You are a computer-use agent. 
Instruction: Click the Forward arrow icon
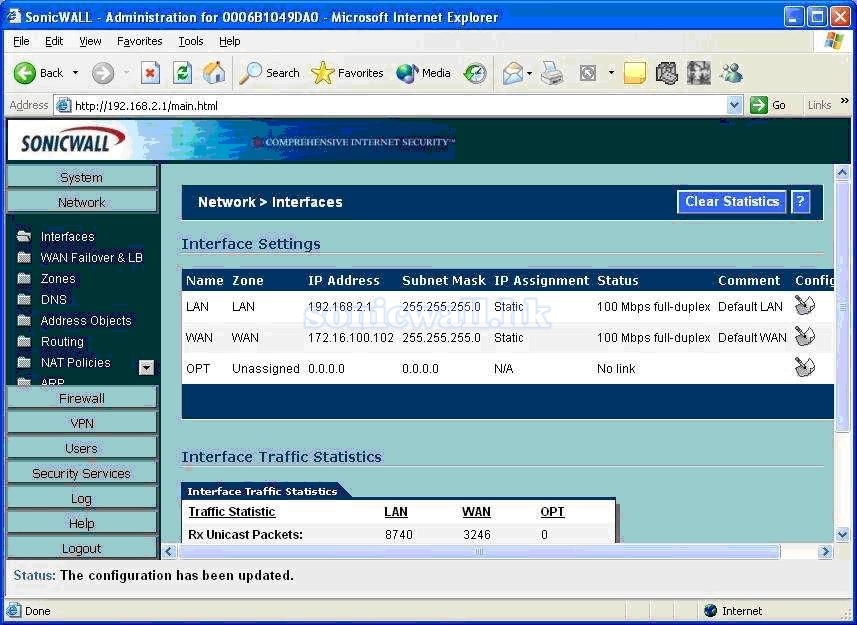(103, 73)
